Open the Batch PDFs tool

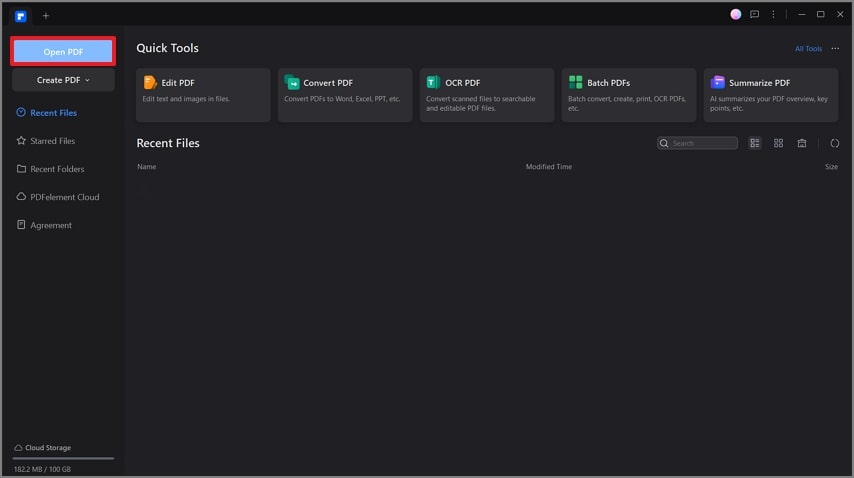point(629,95)
